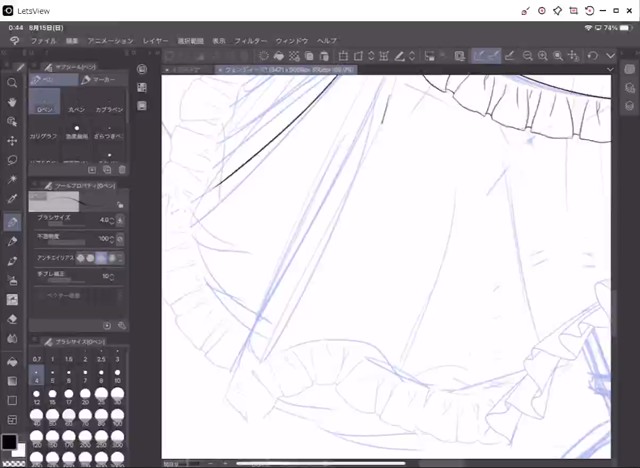Select the Operation object tool
The image size is (640, 468).
click(12, 121)
